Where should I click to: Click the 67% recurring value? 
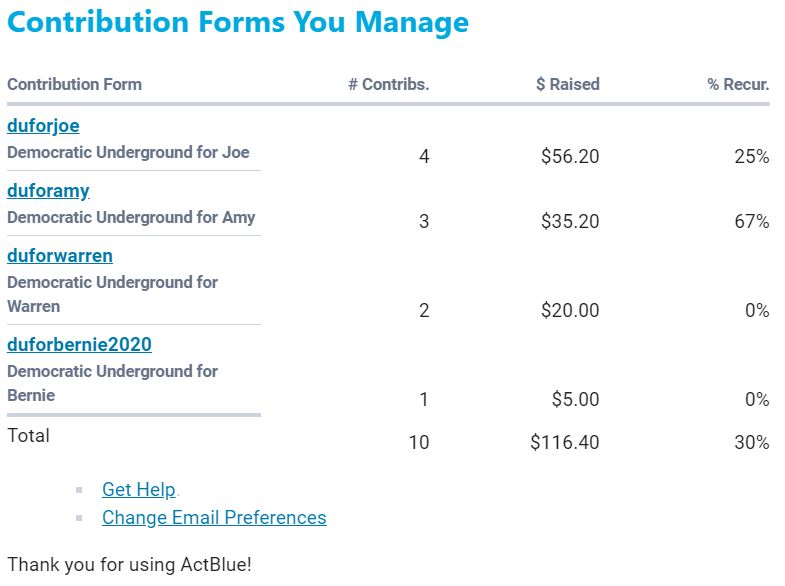point(751,221)
